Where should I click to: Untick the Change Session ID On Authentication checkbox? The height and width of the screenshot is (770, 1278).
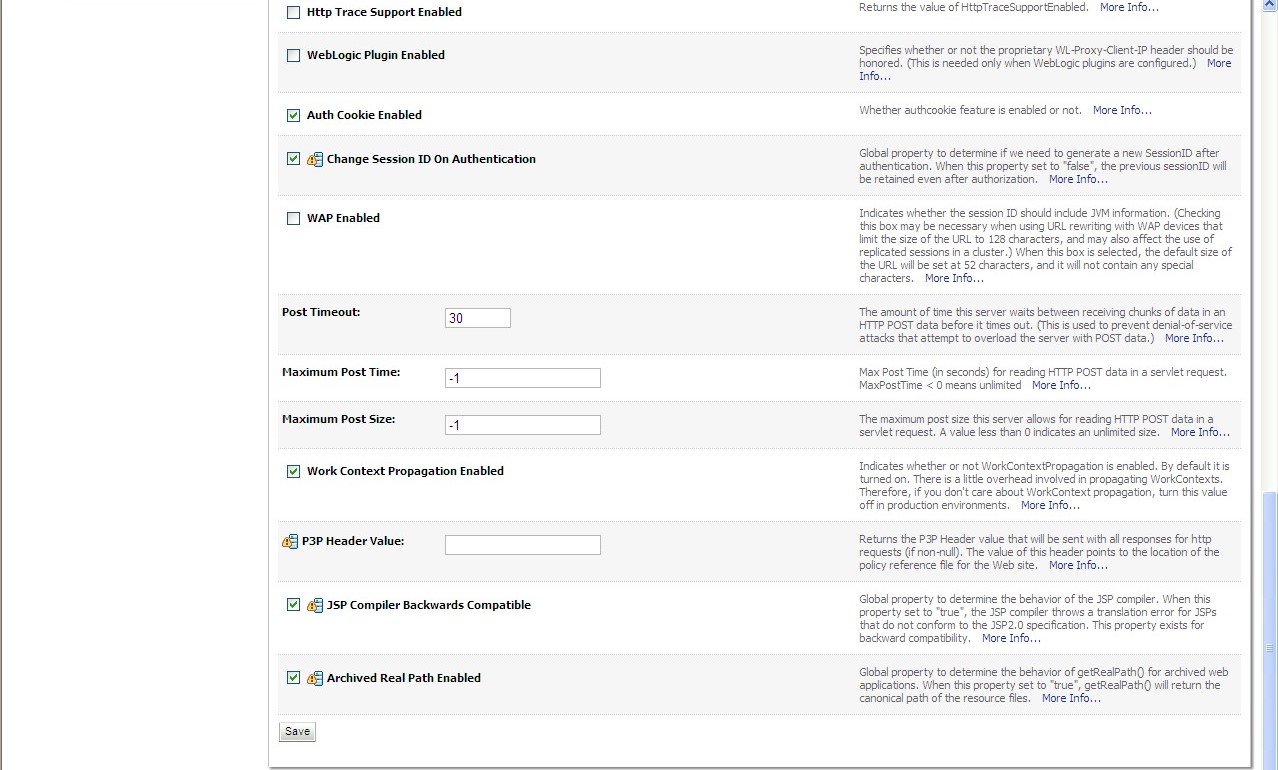293,159
